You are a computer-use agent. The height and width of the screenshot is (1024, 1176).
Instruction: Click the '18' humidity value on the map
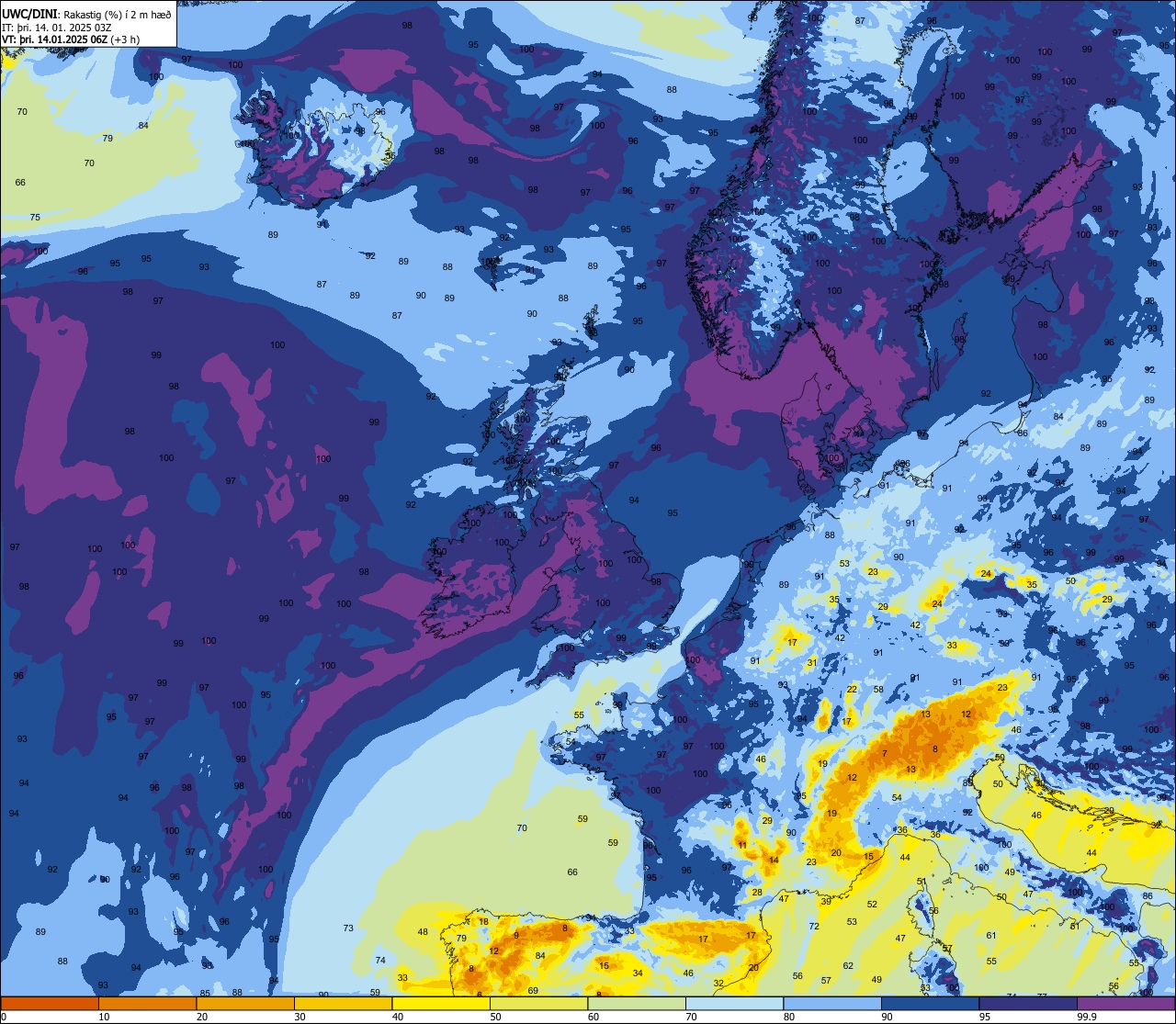coord(483,921)
